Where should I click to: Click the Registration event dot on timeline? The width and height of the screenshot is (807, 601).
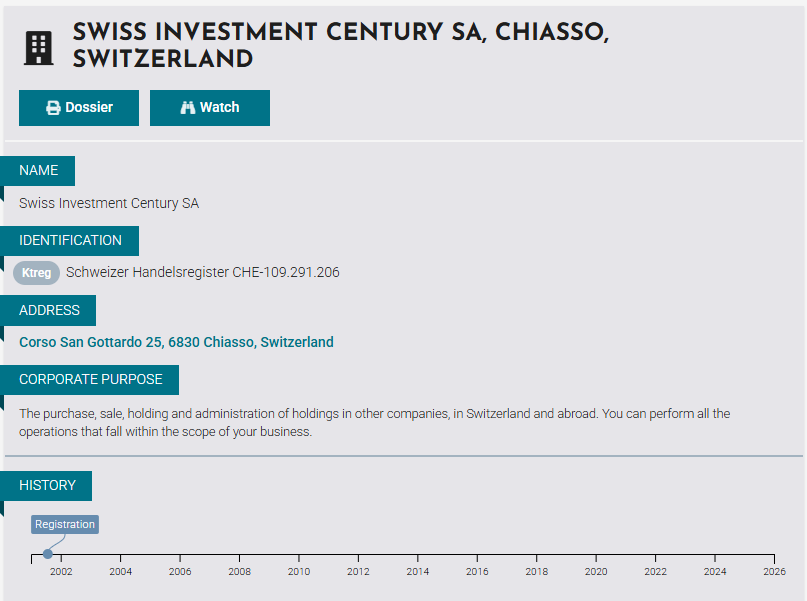[48, 554]
